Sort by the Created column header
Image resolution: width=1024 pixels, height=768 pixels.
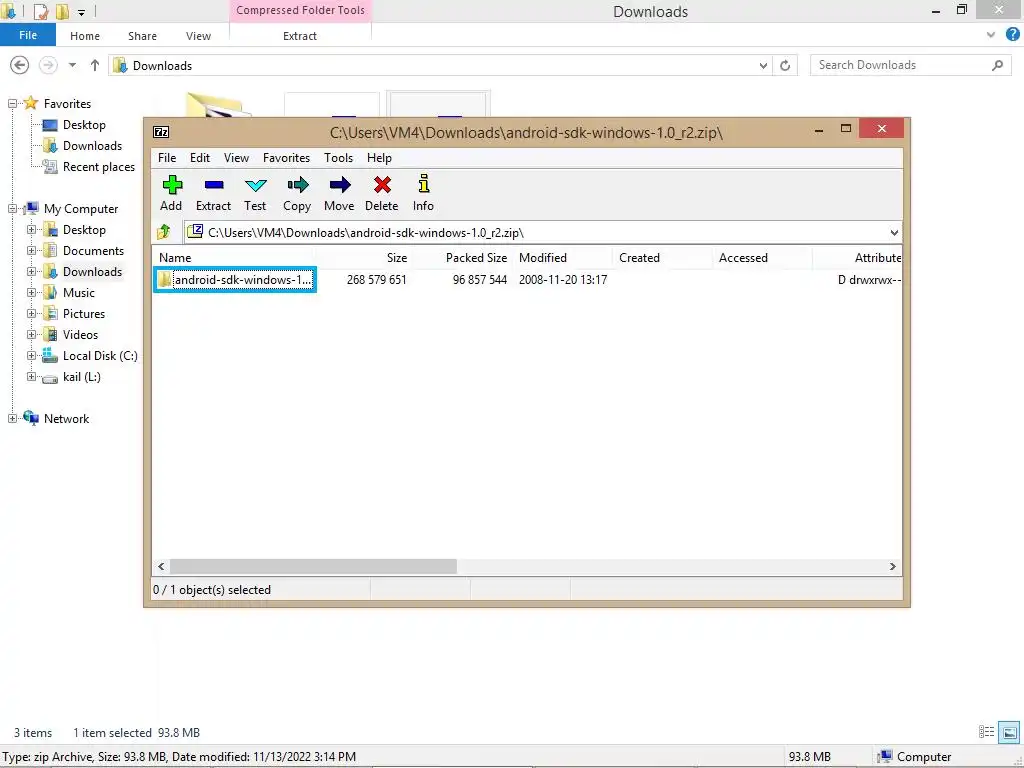[x=663, y=257]
